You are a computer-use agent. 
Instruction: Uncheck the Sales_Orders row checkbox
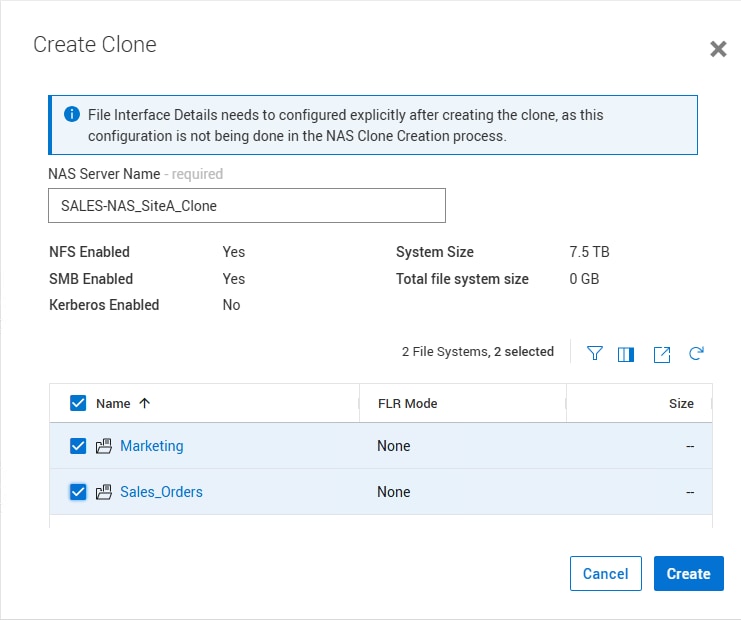[x=78, y=491]
